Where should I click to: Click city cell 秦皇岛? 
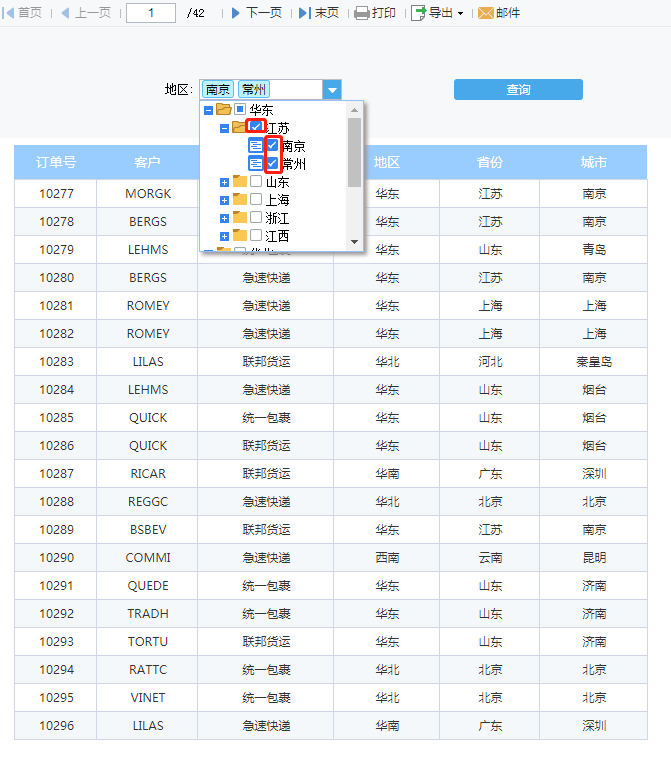[594, 362]
